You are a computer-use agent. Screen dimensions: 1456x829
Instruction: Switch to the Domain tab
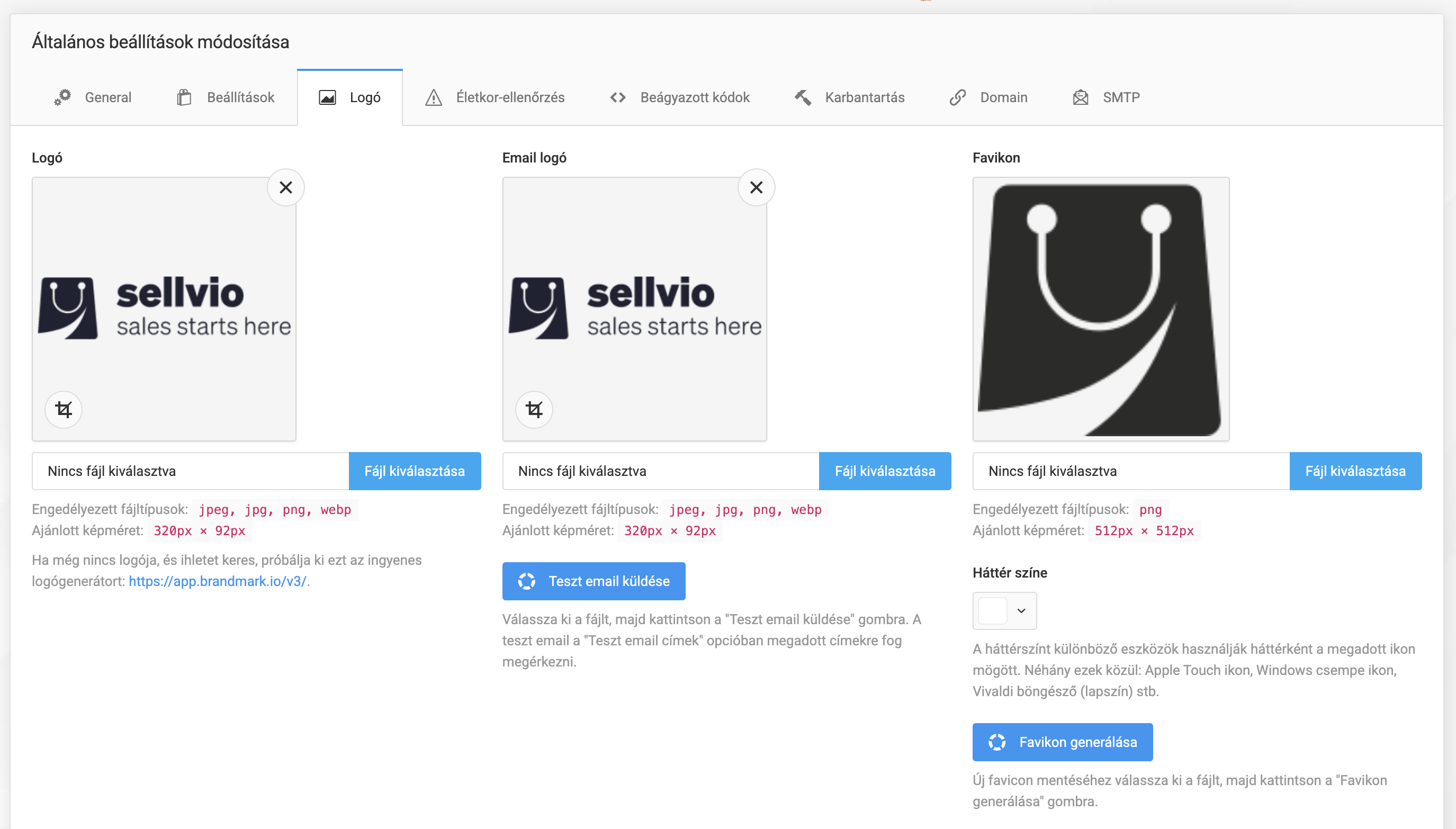pyautogui.click(x=988, y=97)
